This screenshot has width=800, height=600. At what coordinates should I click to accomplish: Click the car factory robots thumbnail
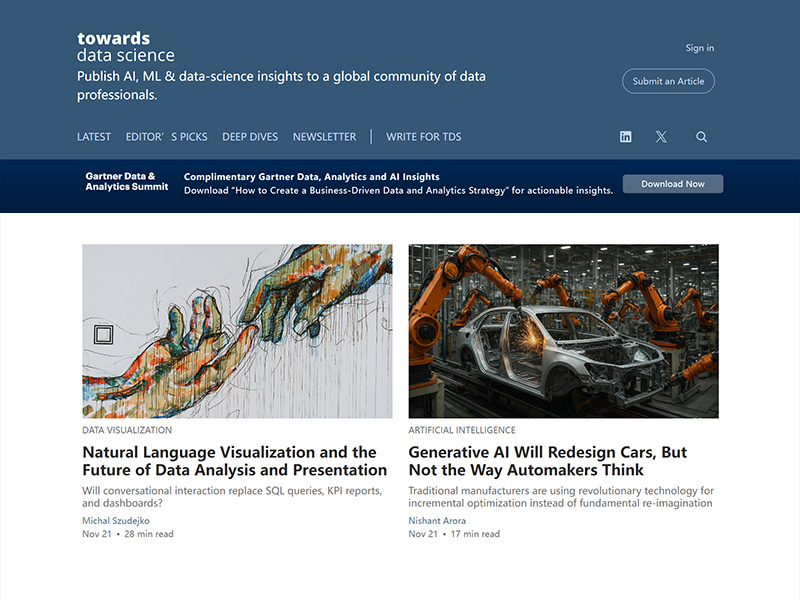point(563,327)
